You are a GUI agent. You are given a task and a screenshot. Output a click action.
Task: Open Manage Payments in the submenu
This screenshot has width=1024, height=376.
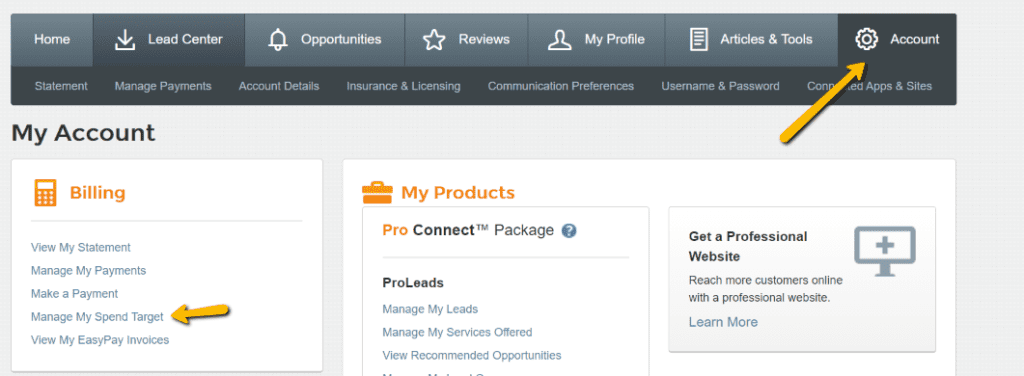click(163, 86)
